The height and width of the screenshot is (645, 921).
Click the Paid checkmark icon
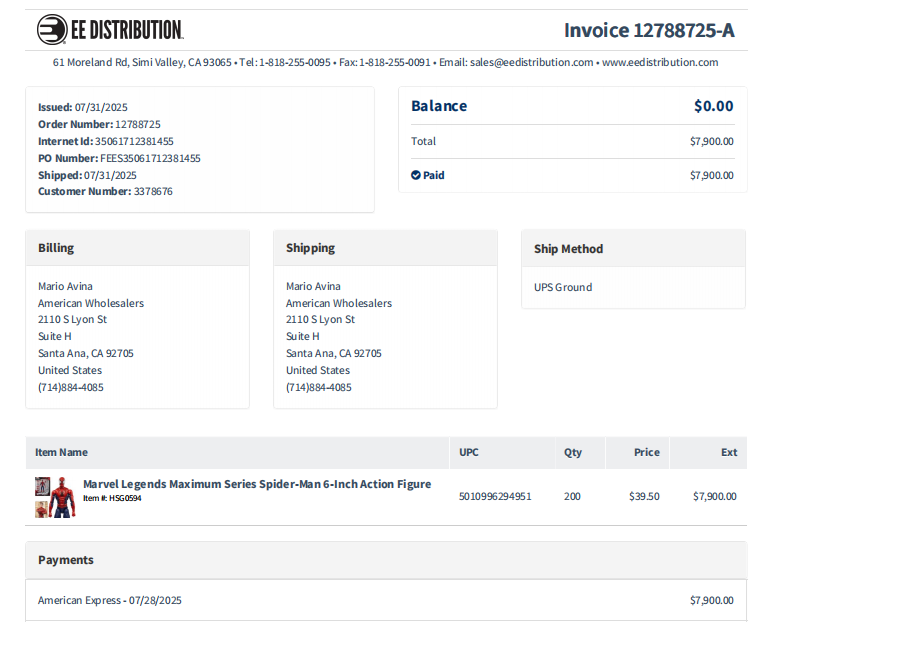[x=416, y=175]
